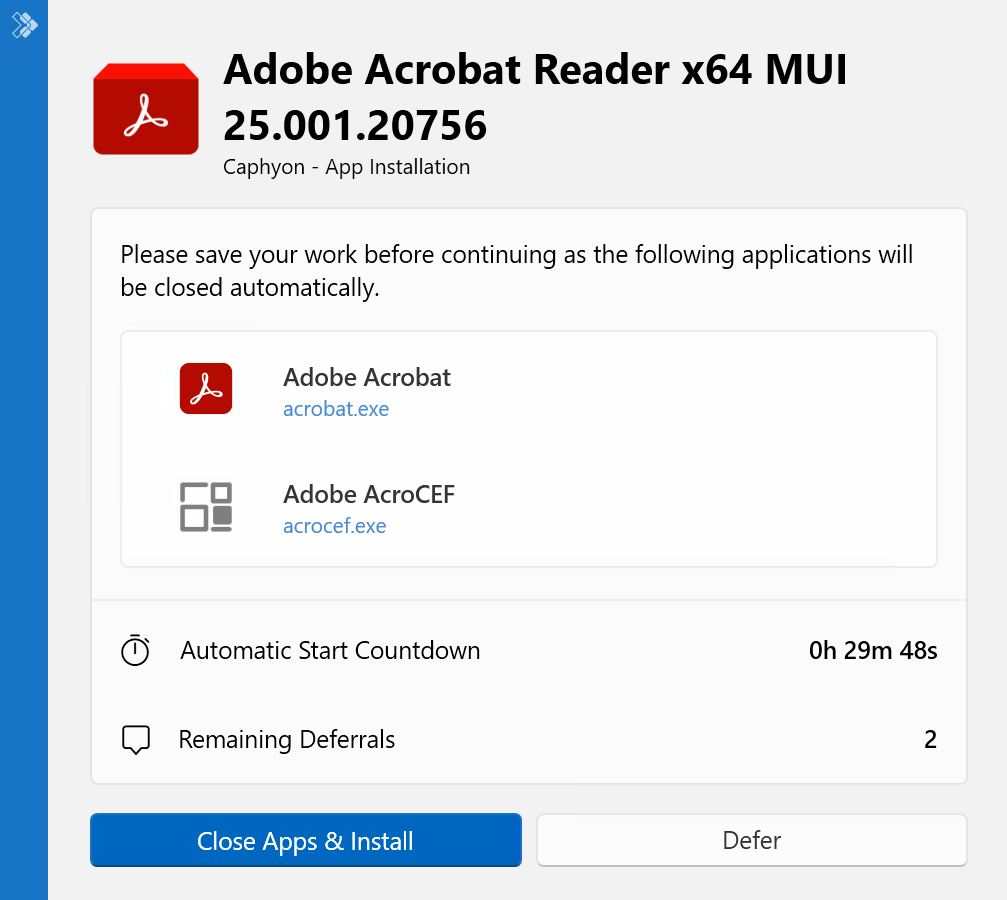This screenshot has width=1007, height=900.
Task: Select the Adobe Acrobat entry in the apps list
Action: [367, 378]
